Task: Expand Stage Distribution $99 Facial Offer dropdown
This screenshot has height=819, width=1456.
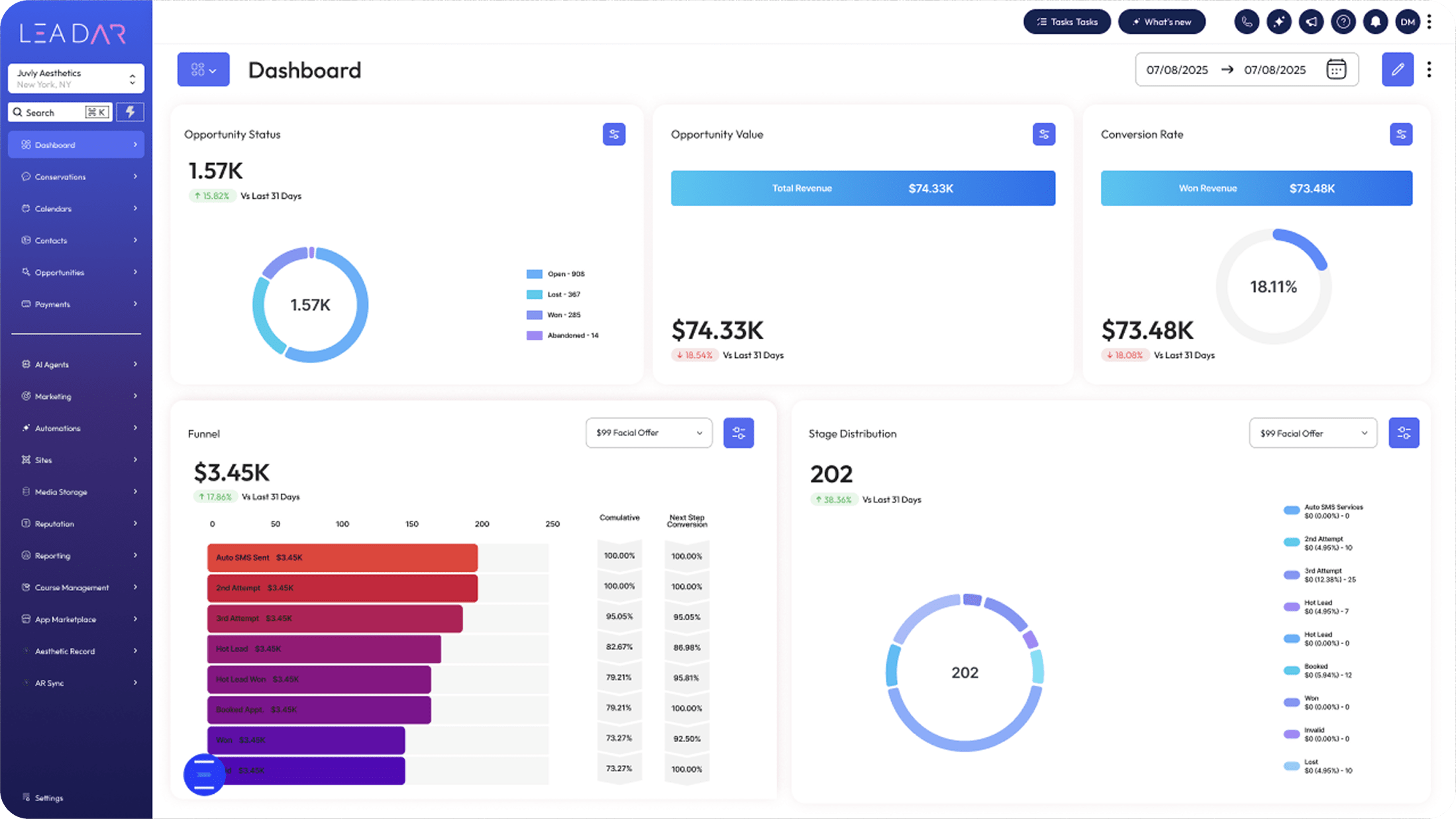Action: [x=1312, y=433]
